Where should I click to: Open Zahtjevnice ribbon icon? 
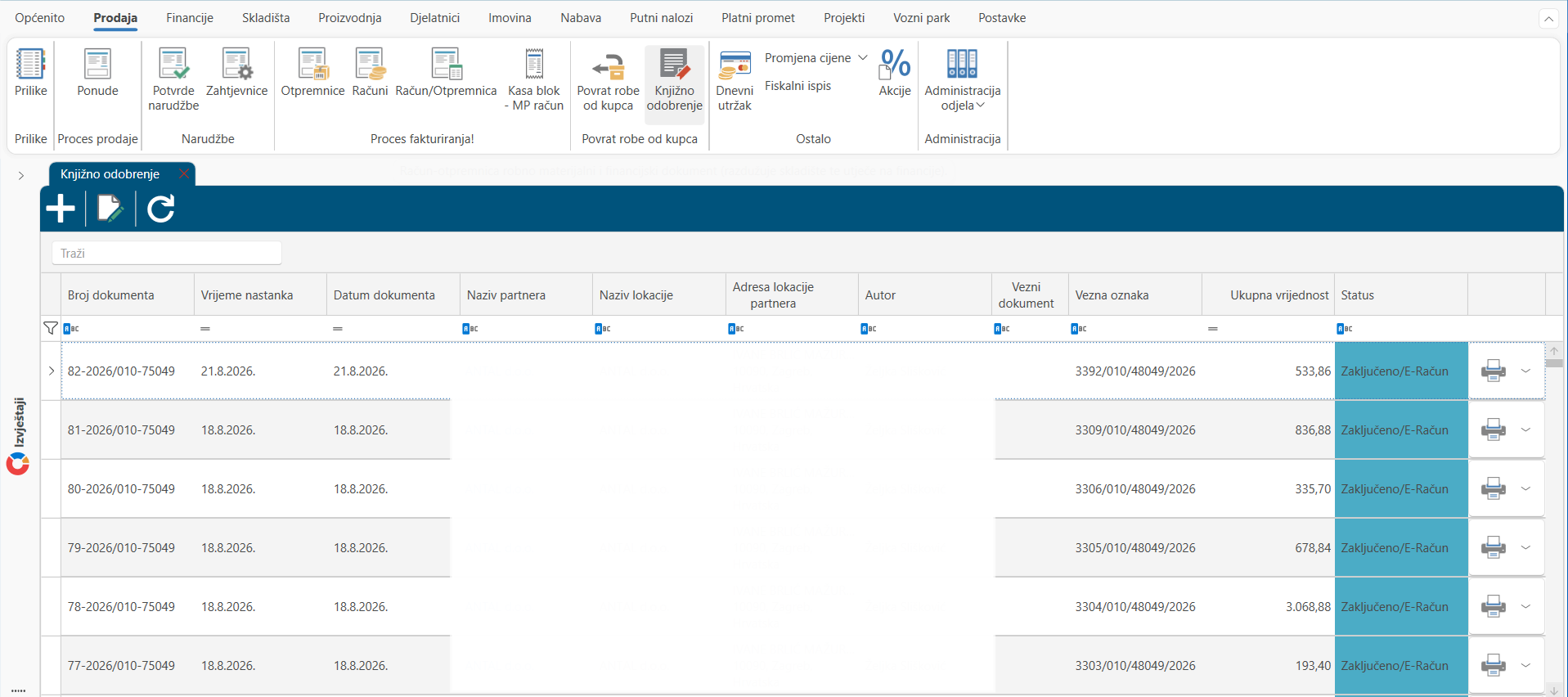[236, 73]
